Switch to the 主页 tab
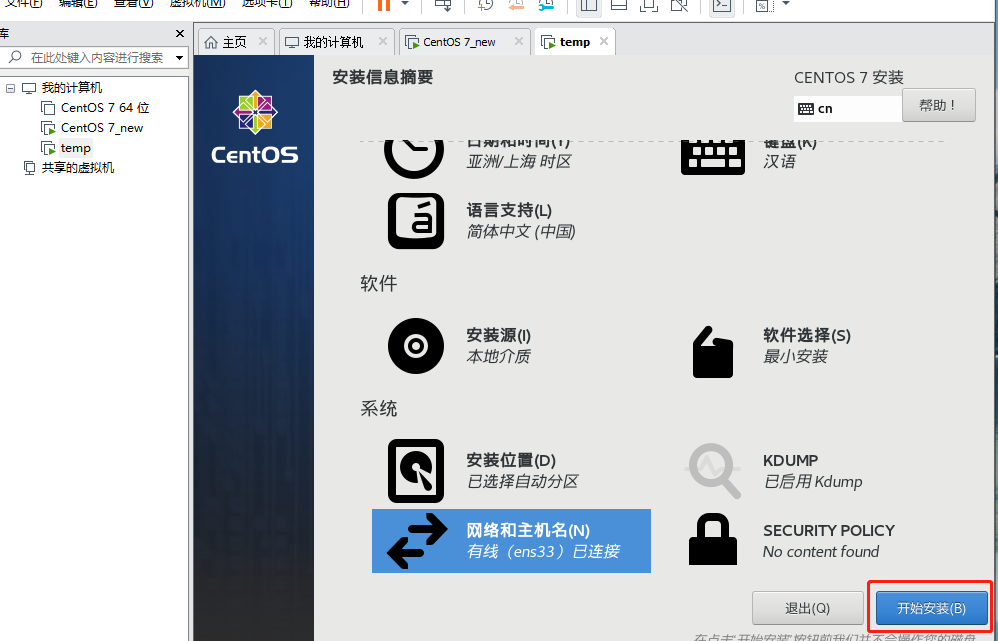The width and height of the screenshot is (998, 641). pyautogui.click(x=234, y=43)
